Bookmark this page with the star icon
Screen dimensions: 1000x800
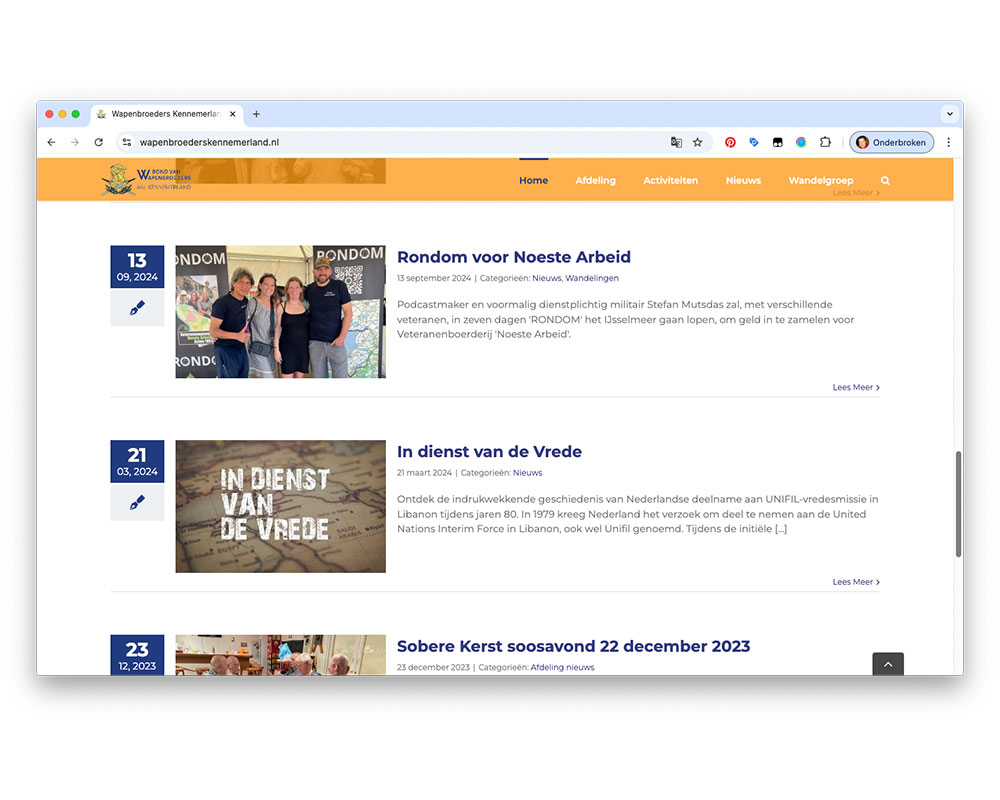click(698, 142)
